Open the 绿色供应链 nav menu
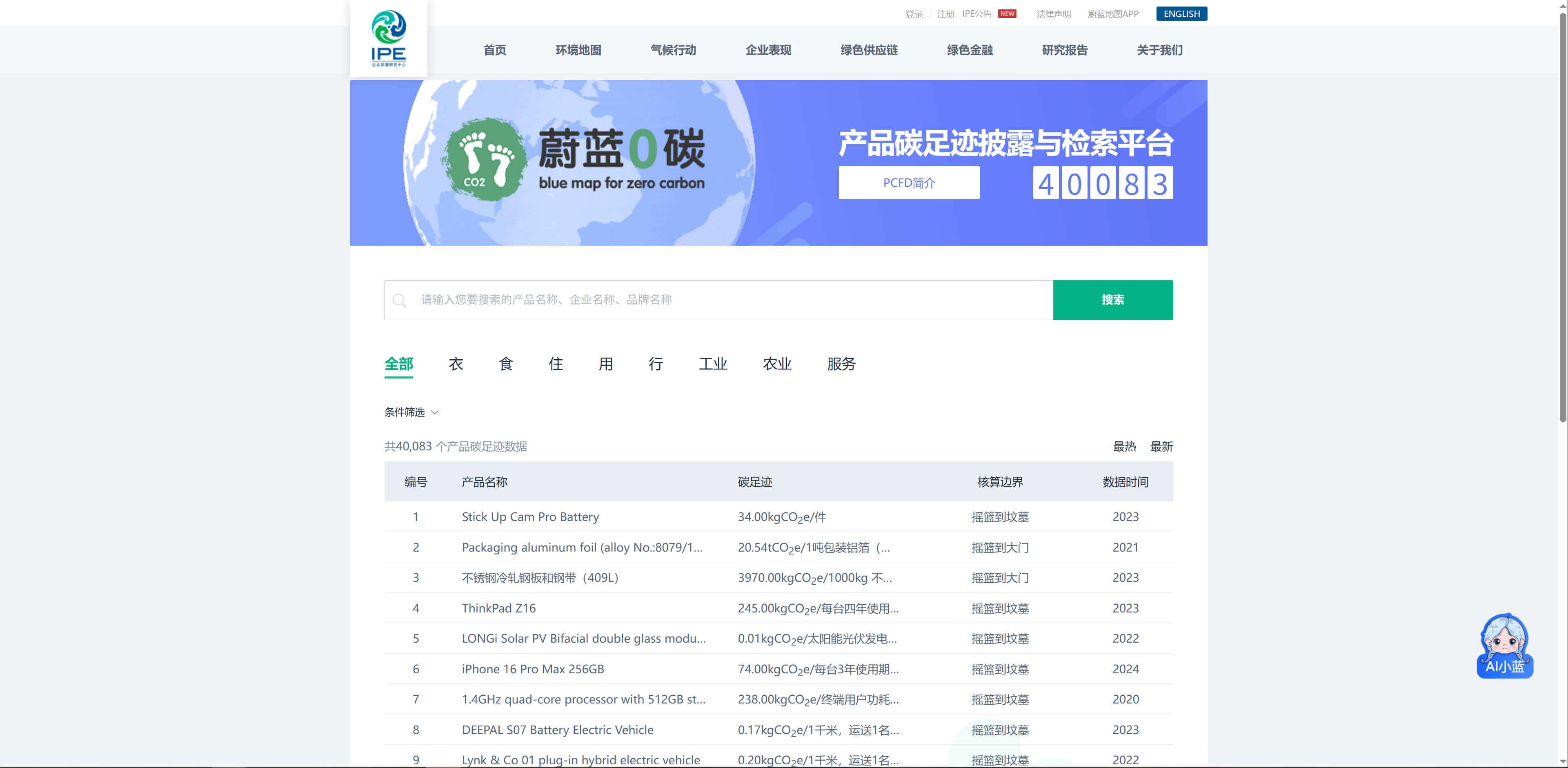1568x768 pixels. click(869, 50)
